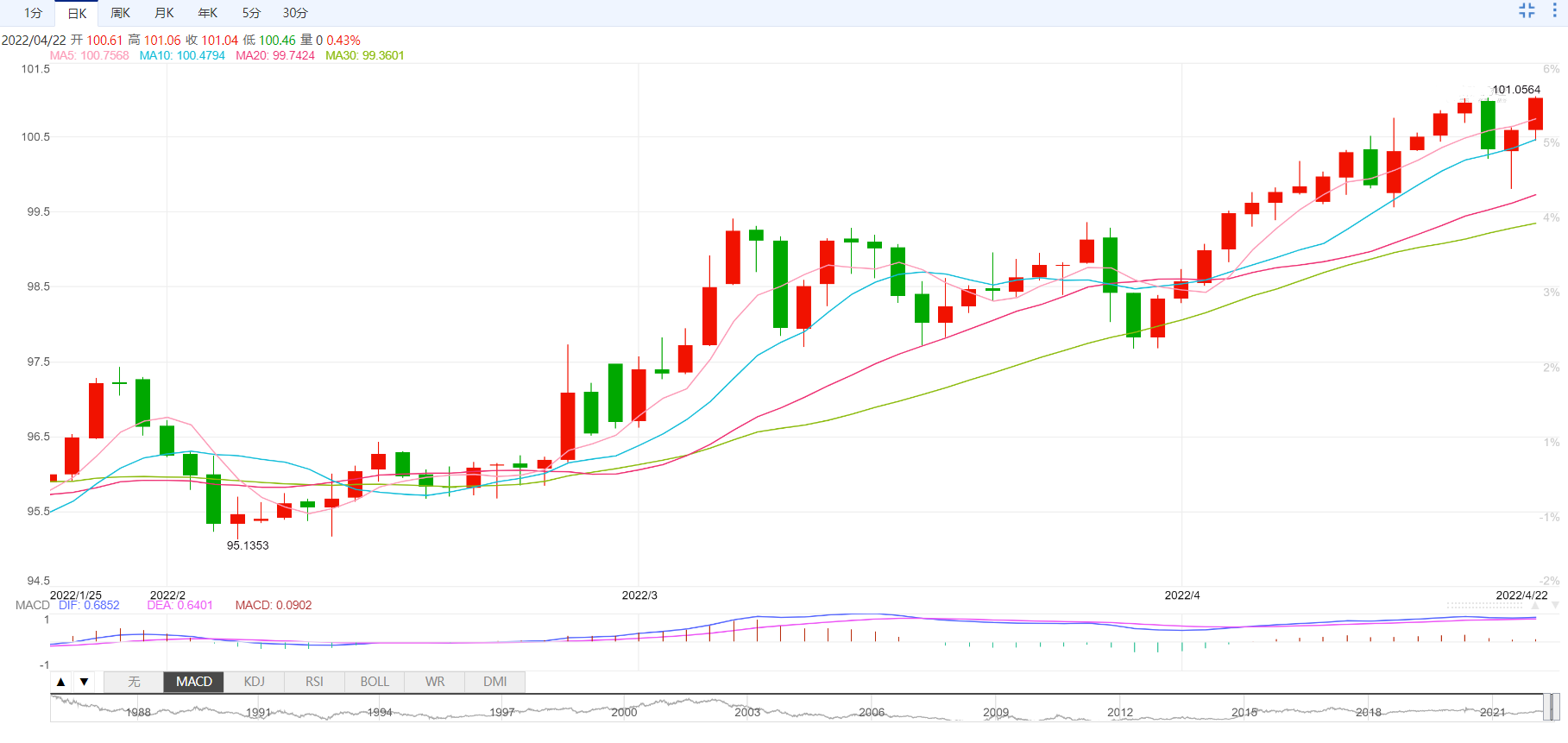Click the 2022/4/22 end date label
Viewport: 1568px width, 743px height.
point(1521,595)
